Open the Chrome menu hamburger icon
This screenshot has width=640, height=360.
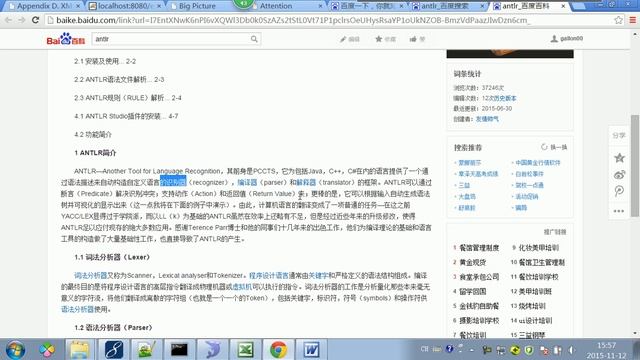pyautogui.click(x=633, y=20)
